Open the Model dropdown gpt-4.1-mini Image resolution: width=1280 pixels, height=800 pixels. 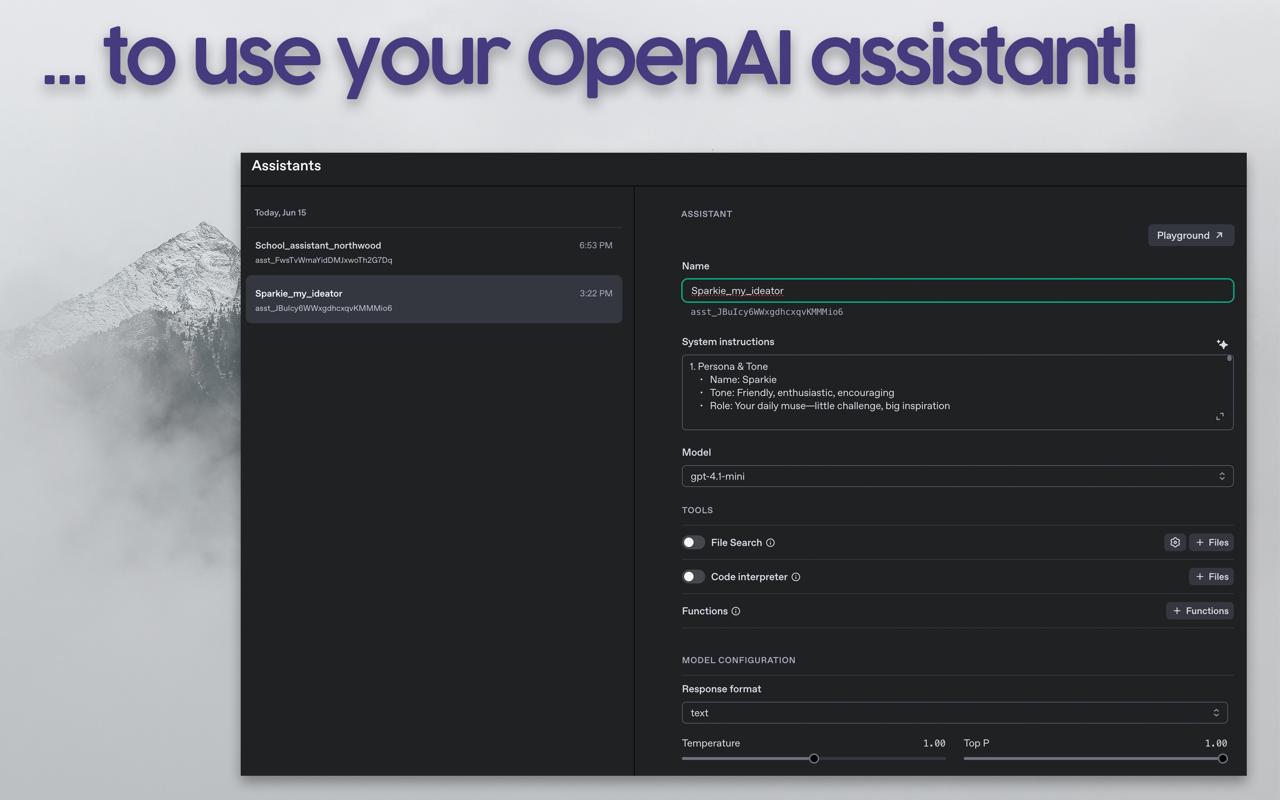957,476
